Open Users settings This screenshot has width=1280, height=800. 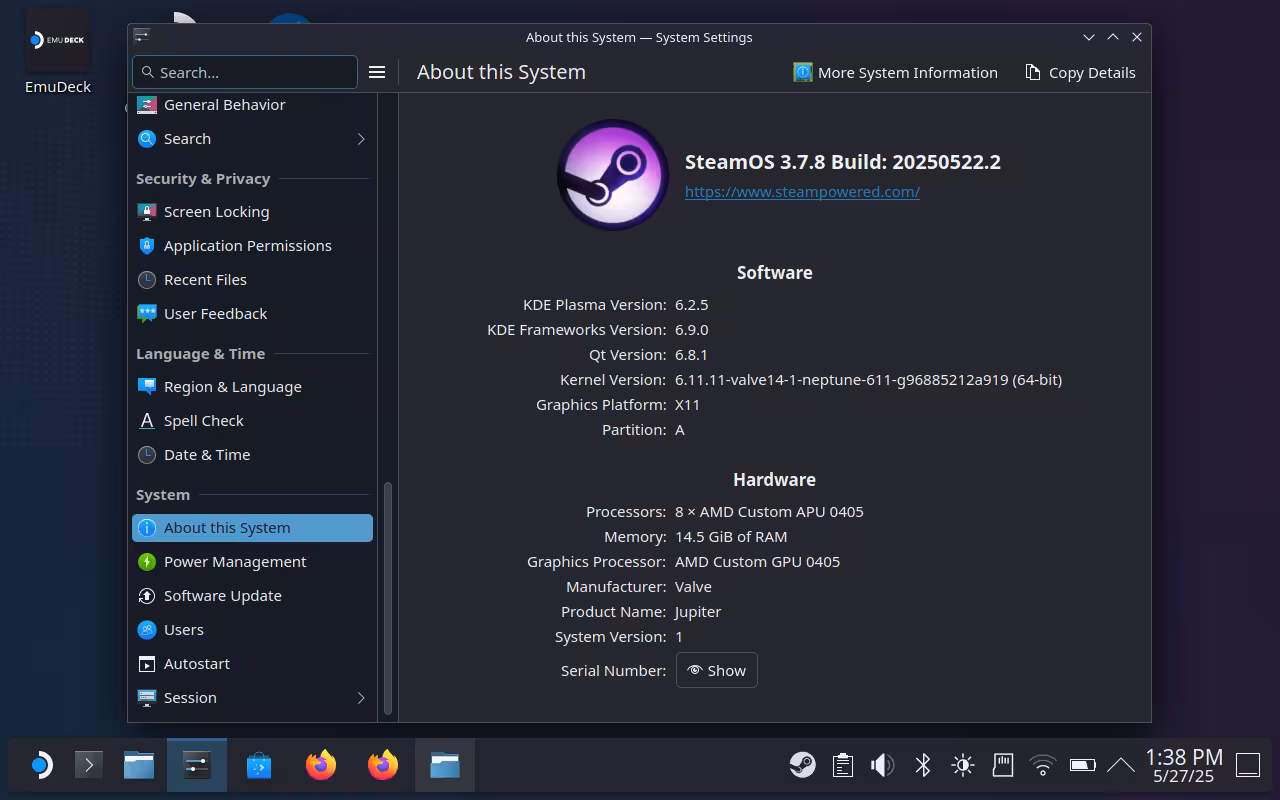(x=252, y=630)
